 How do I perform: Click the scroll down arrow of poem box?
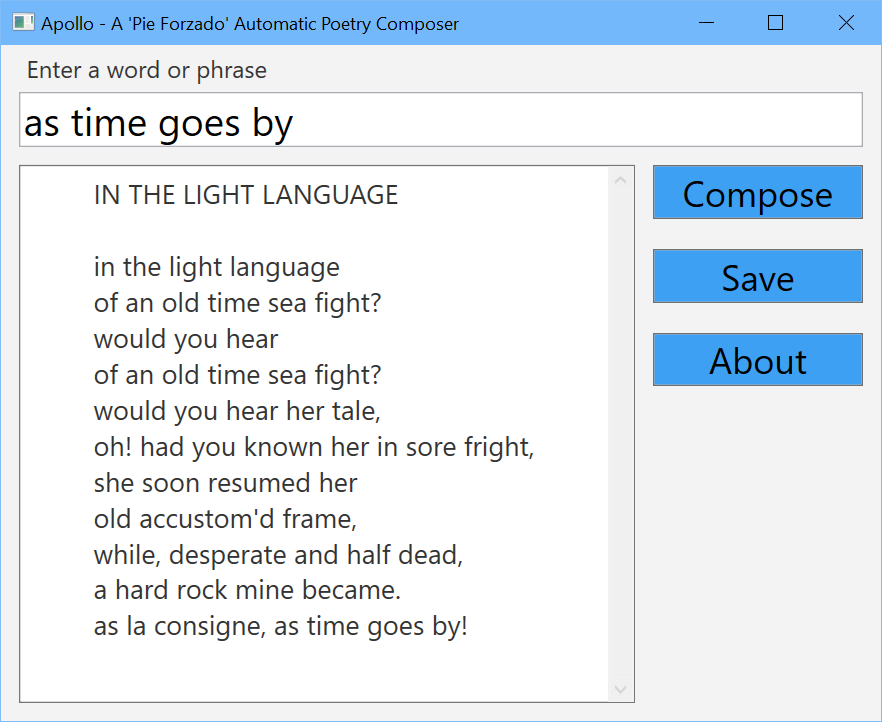pos(620,689)
